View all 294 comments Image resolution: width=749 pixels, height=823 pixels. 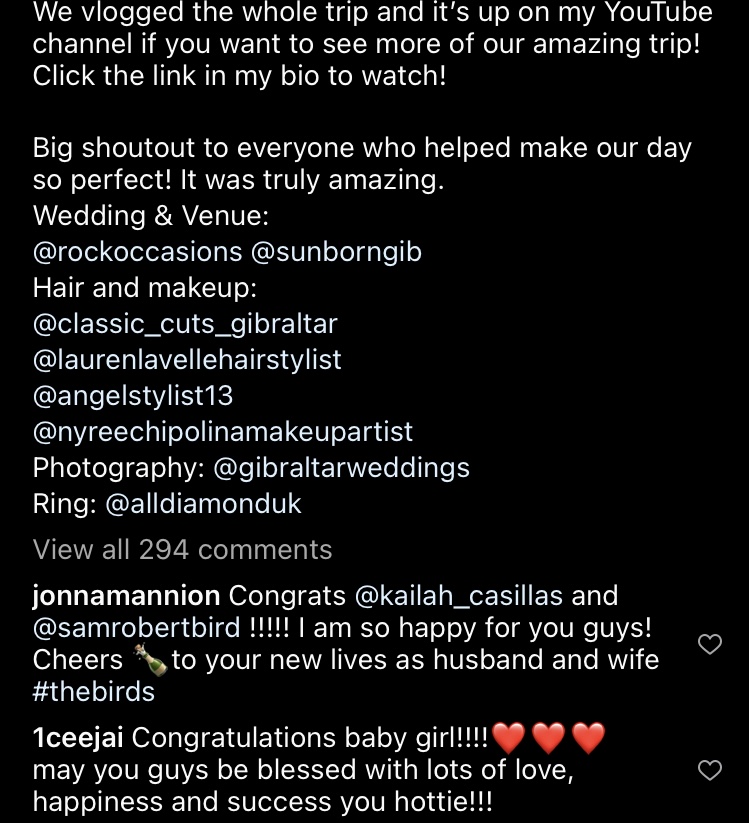point(182,550)
